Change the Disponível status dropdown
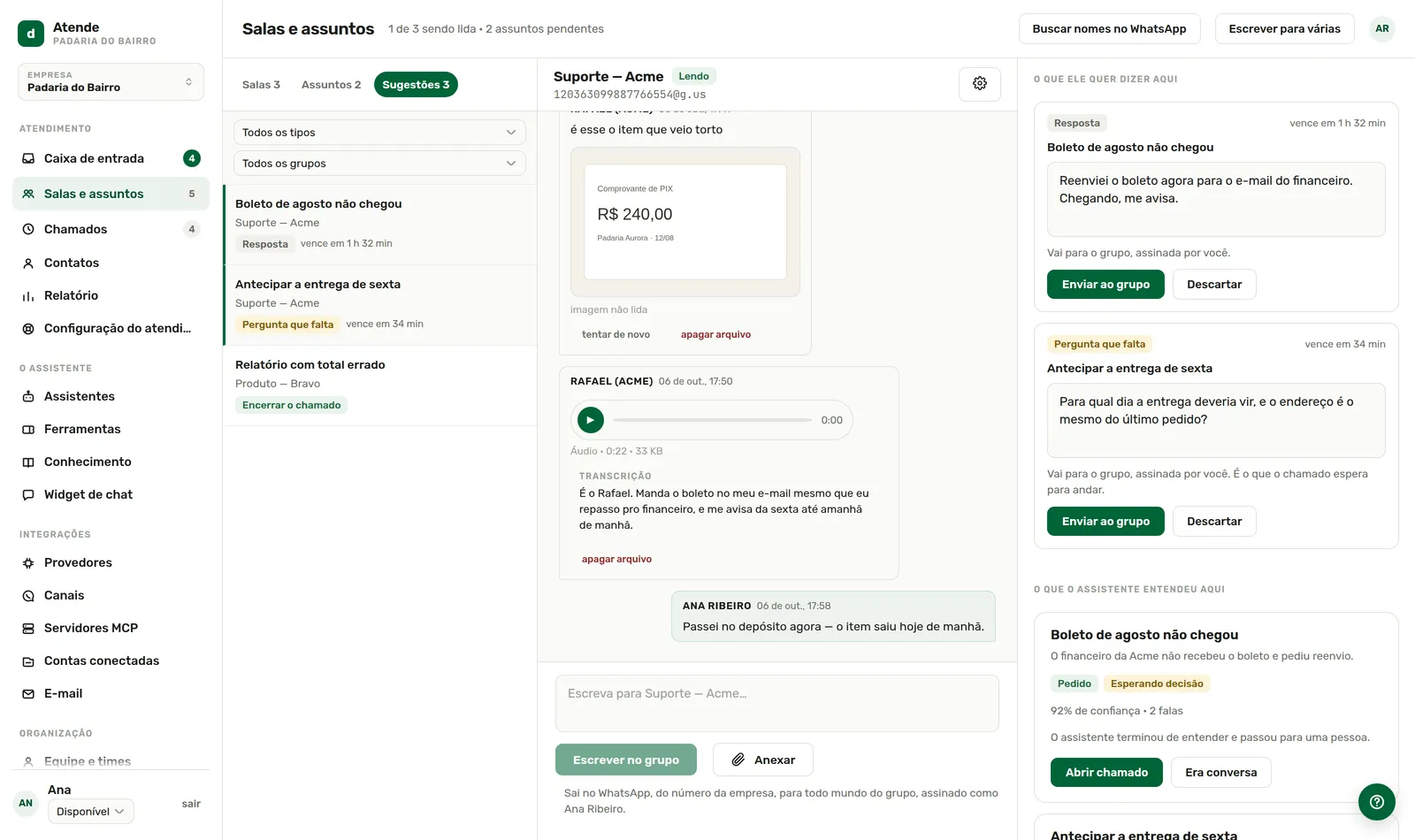Image resolution: width=1415 pixels, height=840 pixels. (x=91, y=812)
